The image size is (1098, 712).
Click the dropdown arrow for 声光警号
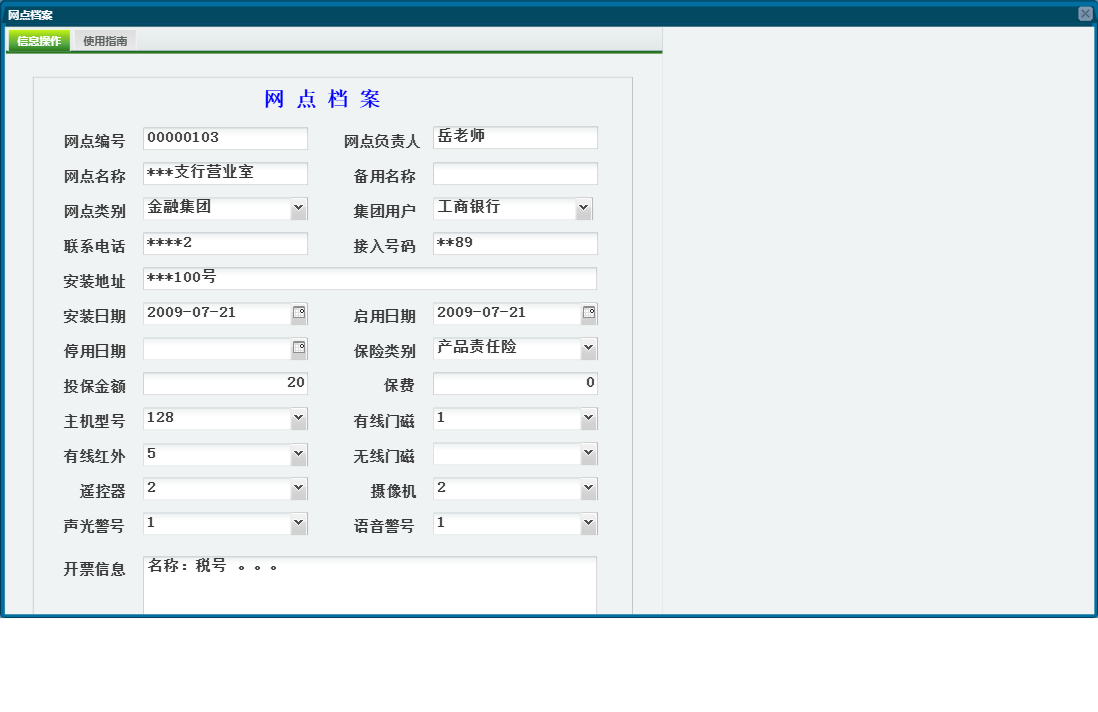click(298, 523)
